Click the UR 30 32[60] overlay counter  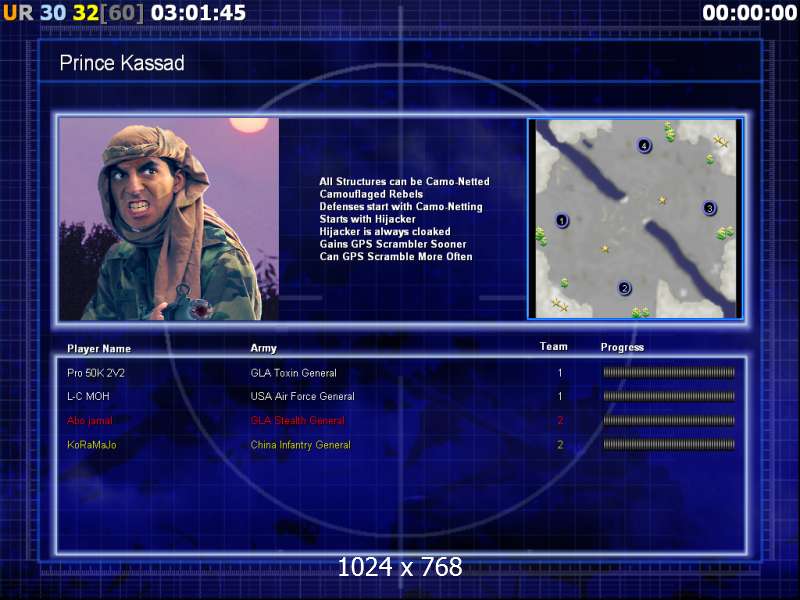pyautogui.click(x=73, y=13)
